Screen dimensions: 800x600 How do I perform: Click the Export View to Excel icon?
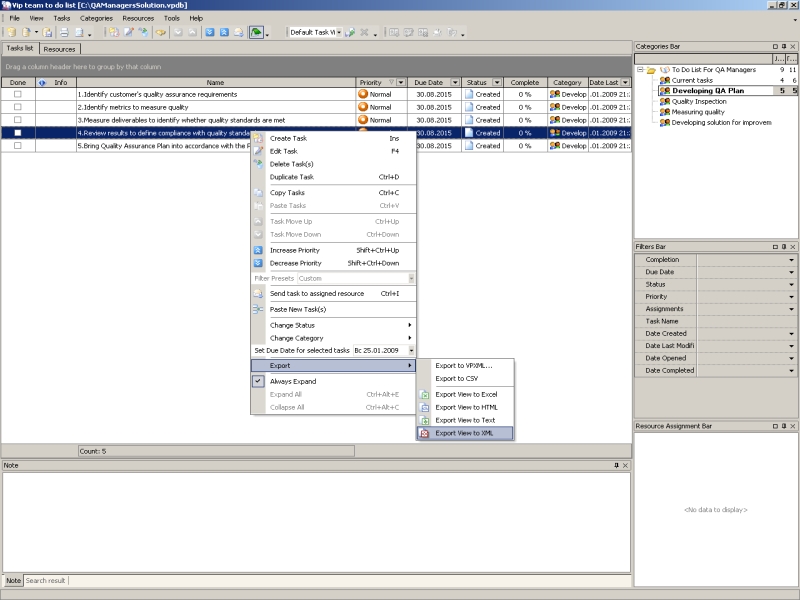click(425, 395)
